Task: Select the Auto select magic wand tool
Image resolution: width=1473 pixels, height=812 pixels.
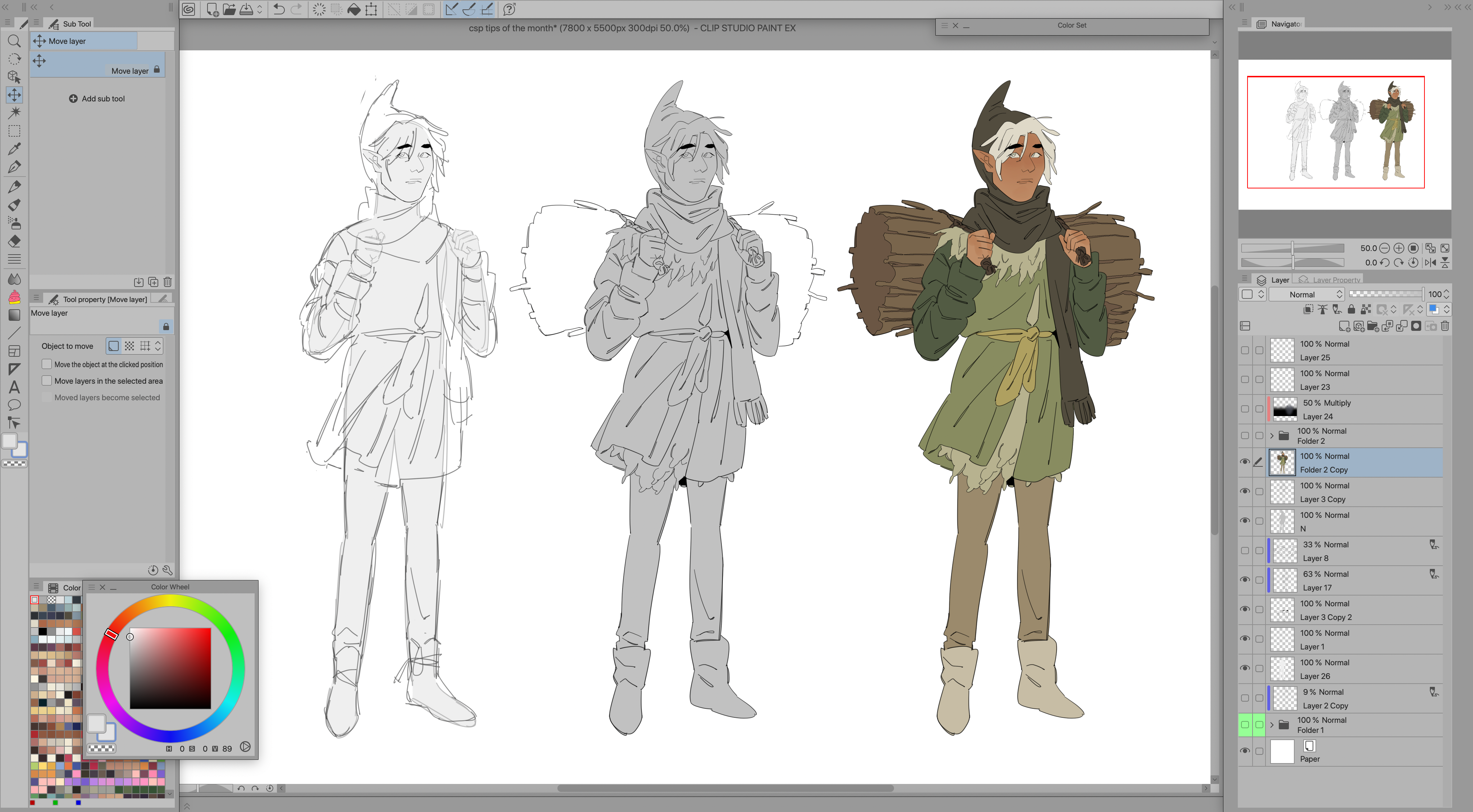Action: [14, 112]
